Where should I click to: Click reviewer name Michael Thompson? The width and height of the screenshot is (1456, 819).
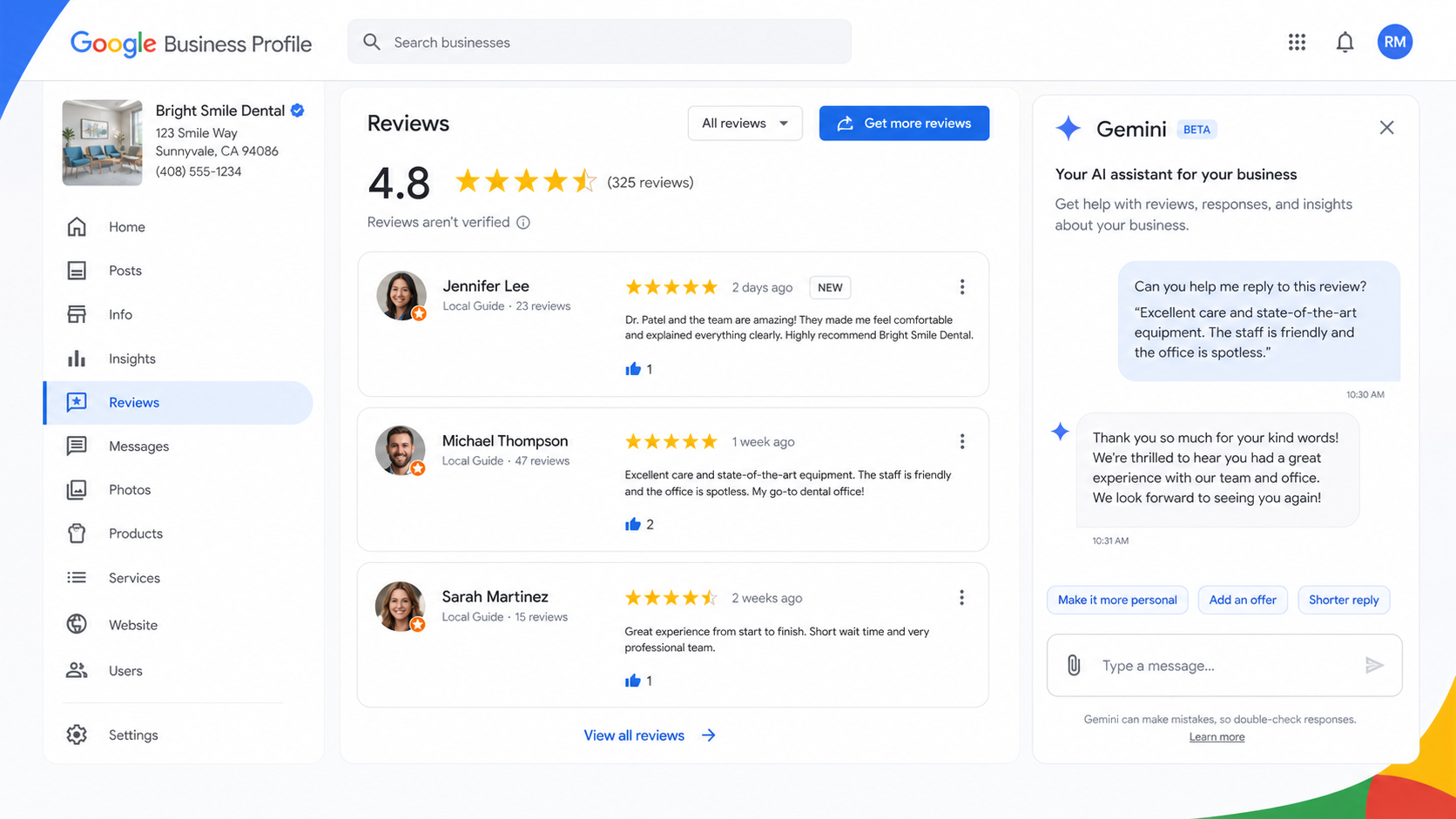(505, 441)
